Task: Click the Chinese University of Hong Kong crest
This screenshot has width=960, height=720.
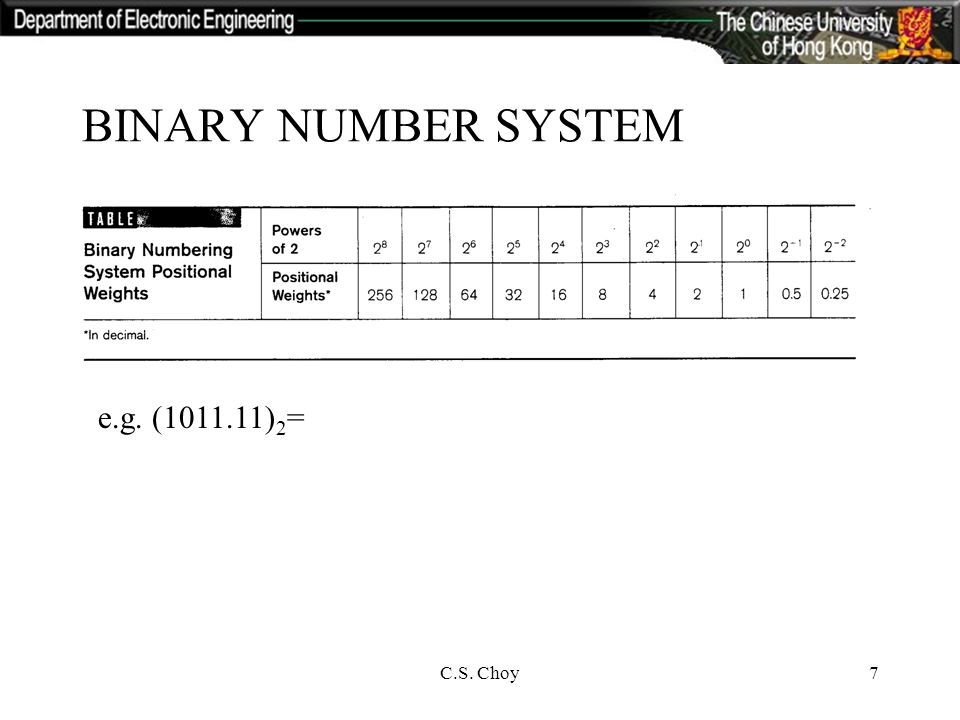Action: pyautogui.click(x=917, y=32)
